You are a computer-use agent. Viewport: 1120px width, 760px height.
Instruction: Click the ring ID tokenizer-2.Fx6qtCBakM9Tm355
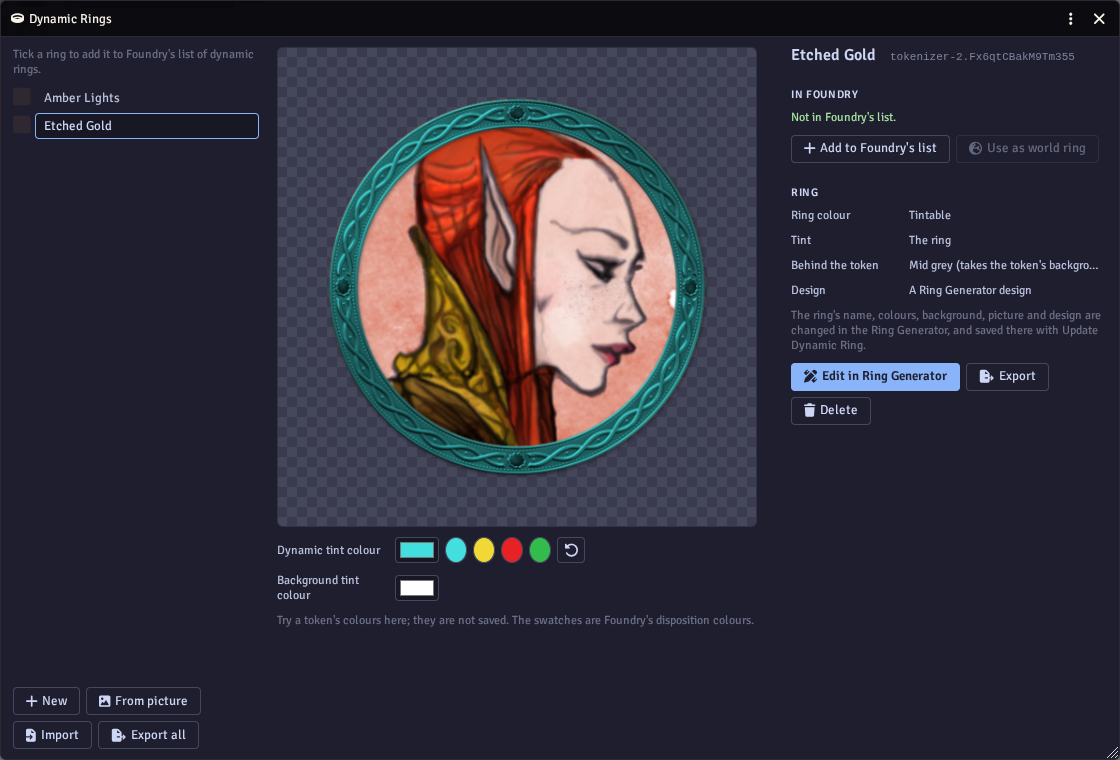pos(982,57)
